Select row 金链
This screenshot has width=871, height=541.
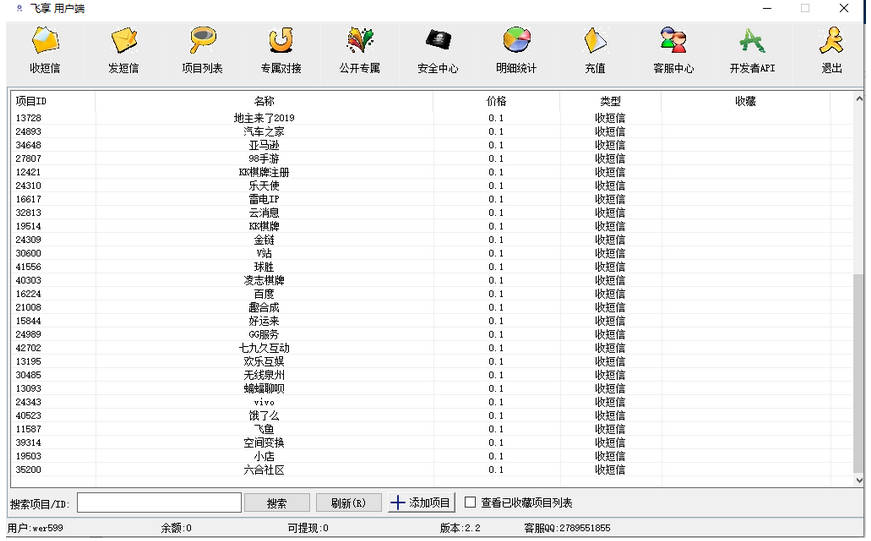tap(432, 239)
